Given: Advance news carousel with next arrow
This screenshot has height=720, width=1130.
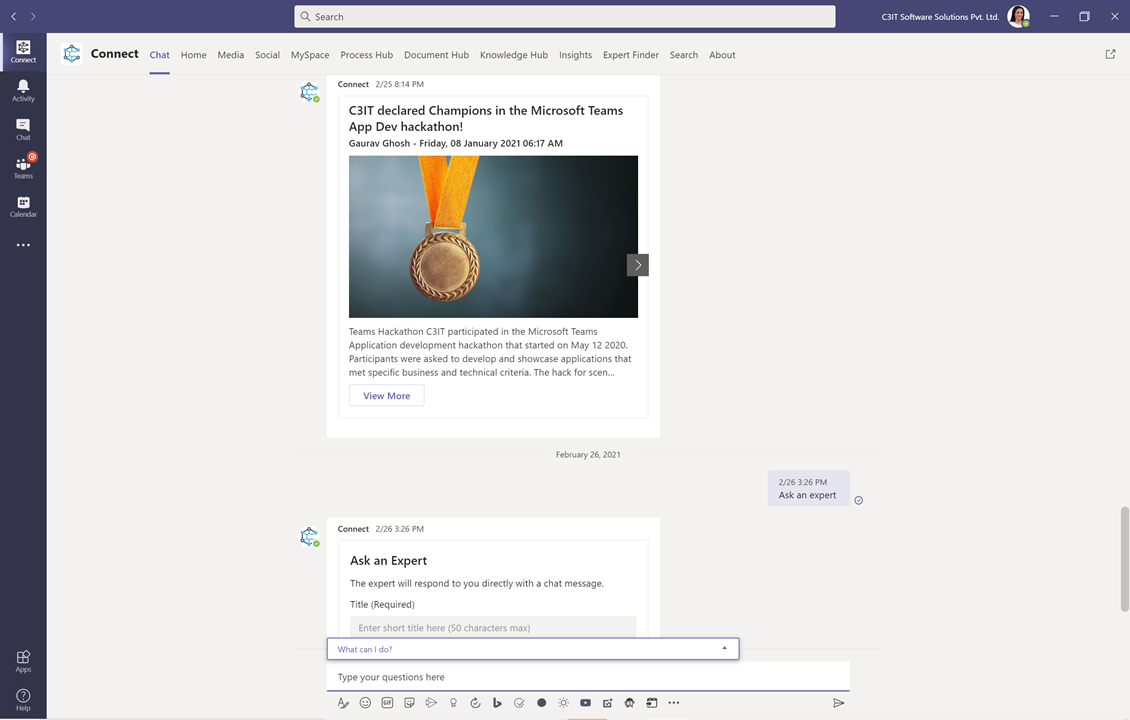Looking at the screenshot, I should pyautogui.click(x=638, y=265).
